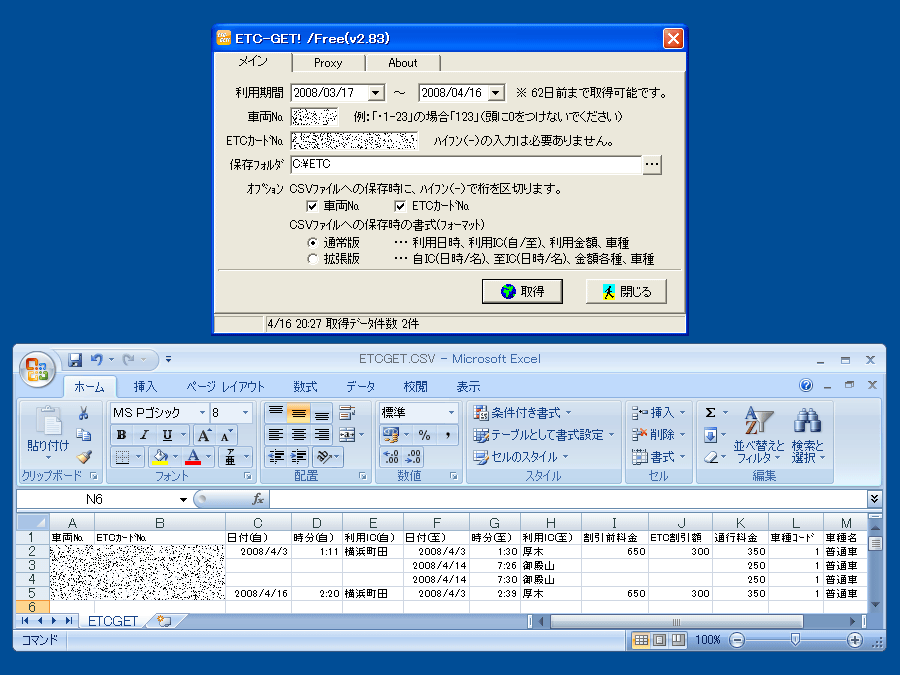
Task: Apply the yellow fill color bucket
Action: (x=160, y=457)
